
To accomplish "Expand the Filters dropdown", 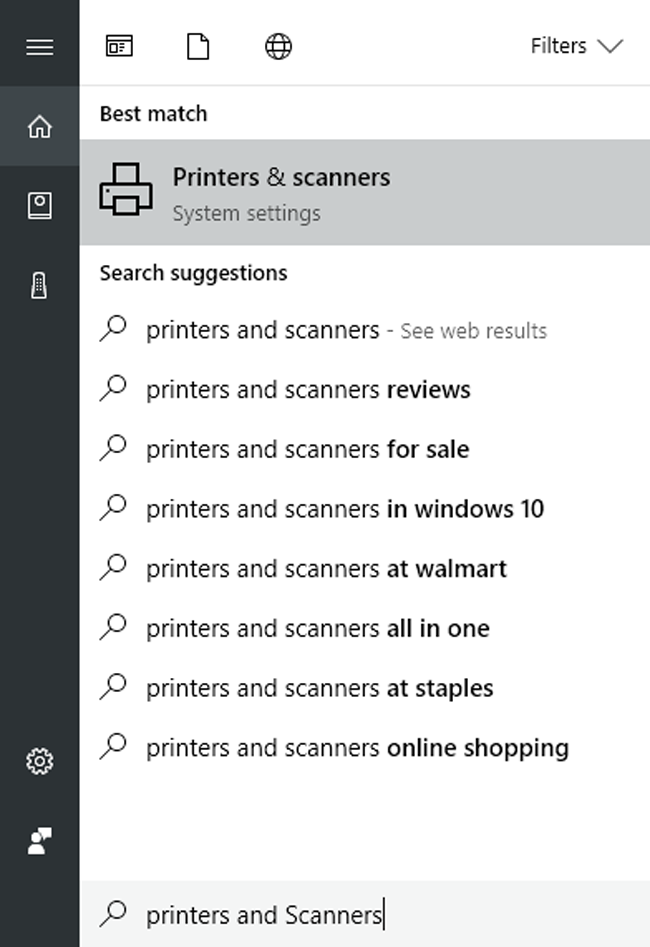I will pos(576,47).
